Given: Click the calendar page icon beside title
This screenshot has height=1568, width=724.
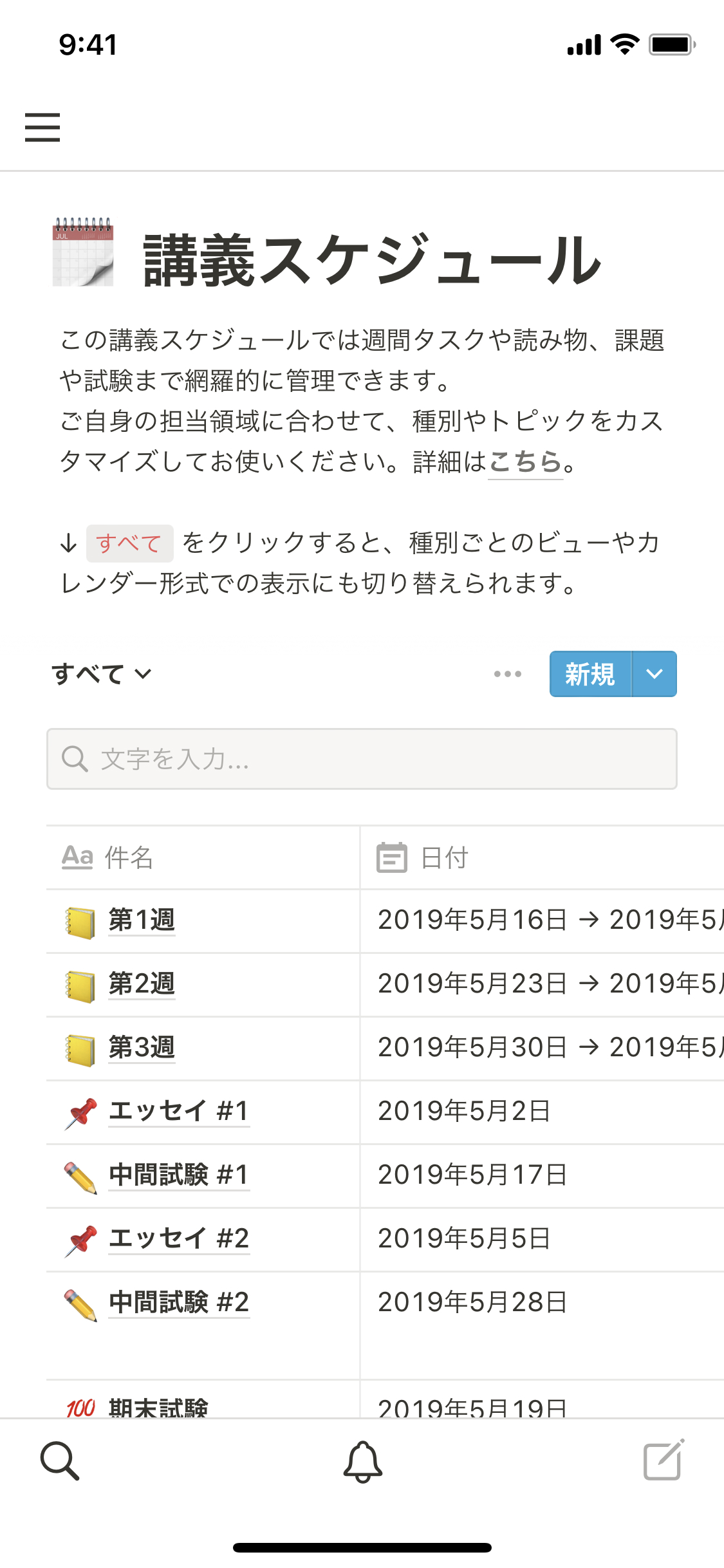Looking at the screenshot, I should (x=83, y=252).
